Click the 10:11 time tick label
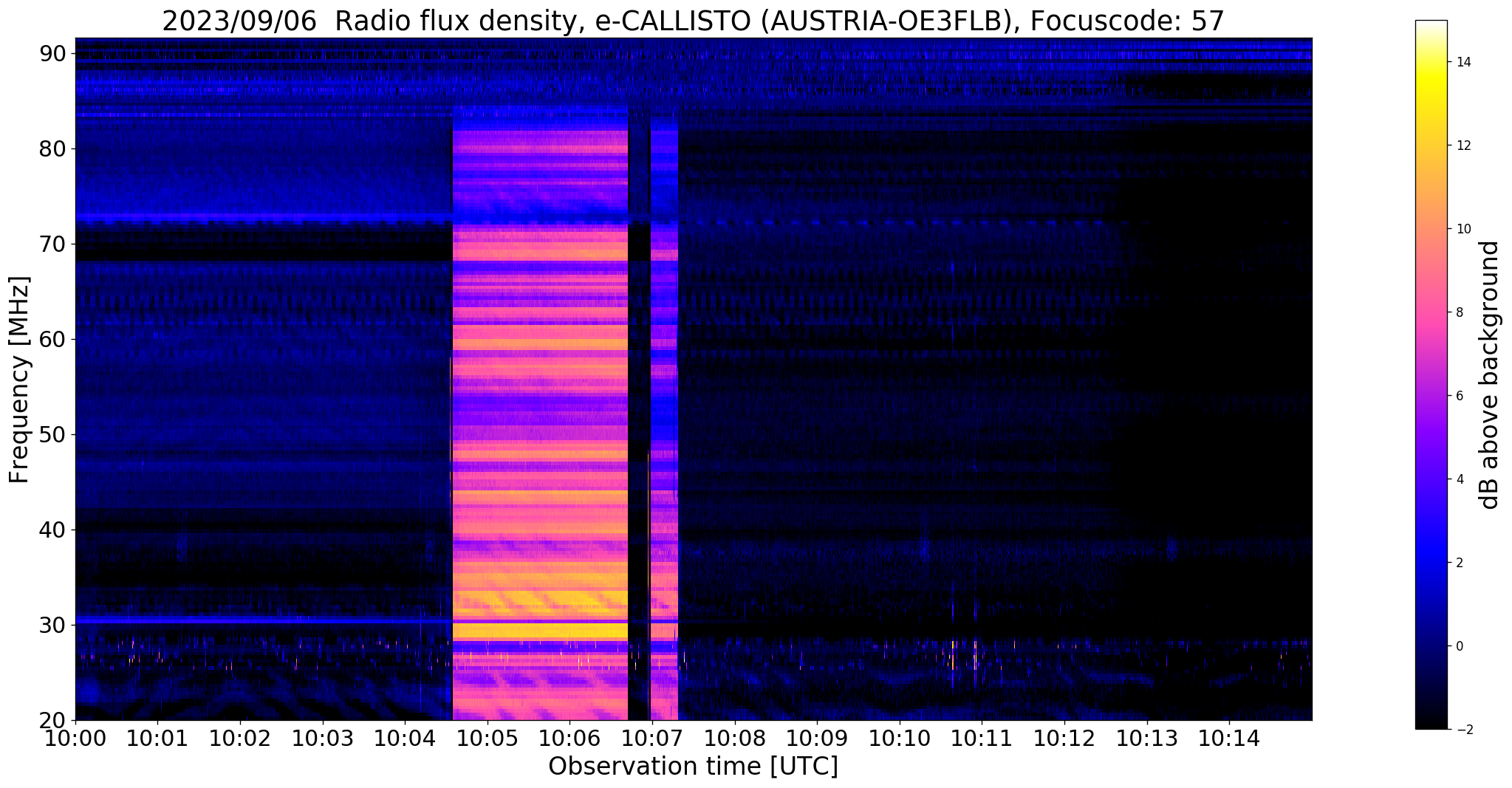Screen dimensions: 1512x788 coord(982,738)
